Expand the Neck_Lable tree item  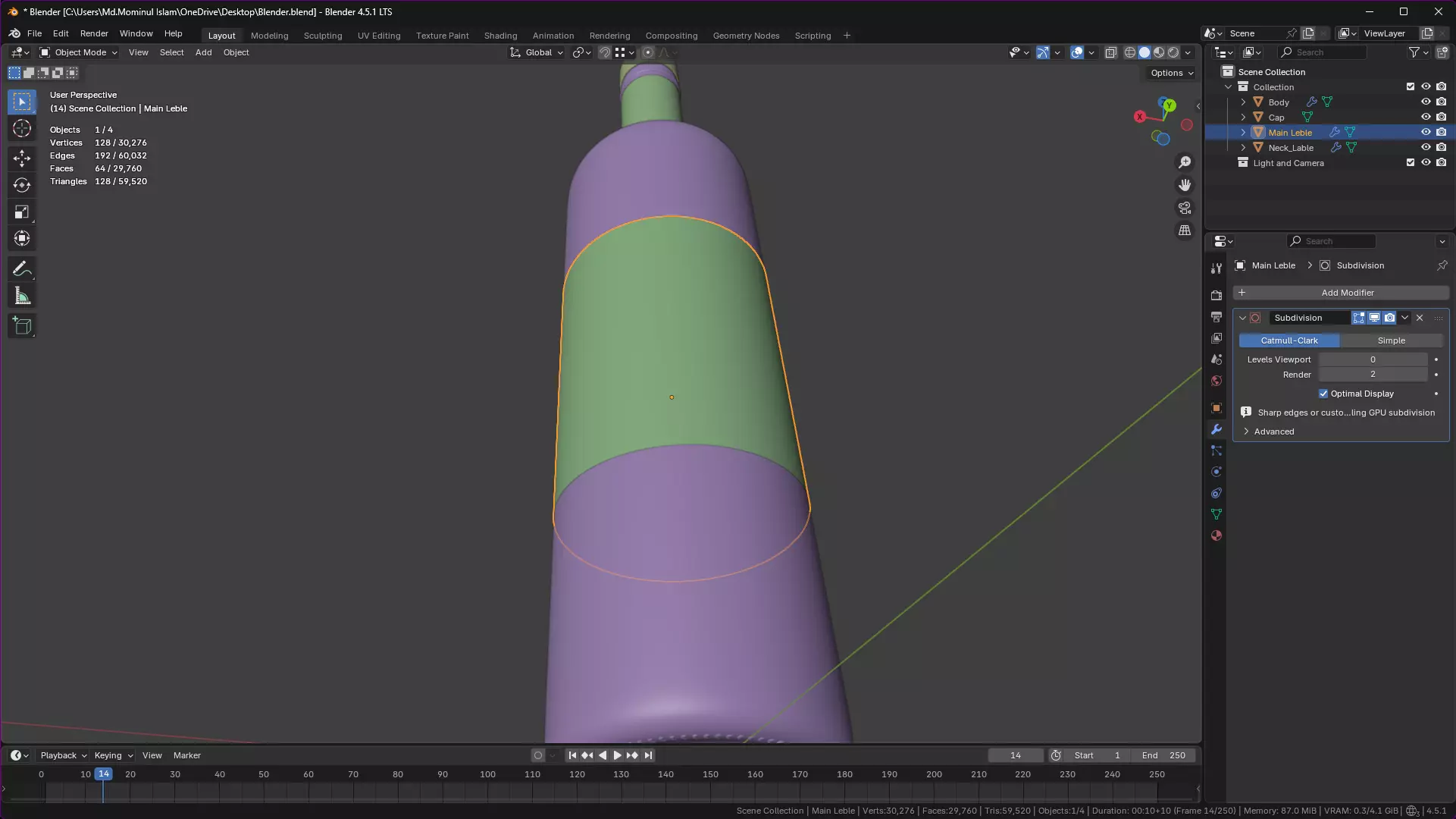[1243, 148]
